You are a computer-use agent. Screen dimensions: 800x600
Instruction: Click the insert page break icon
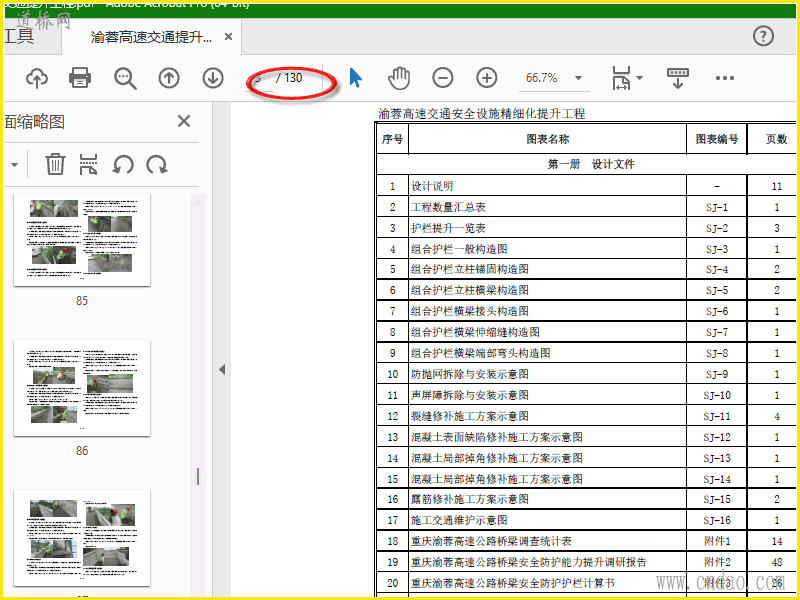tap(88, 164)
